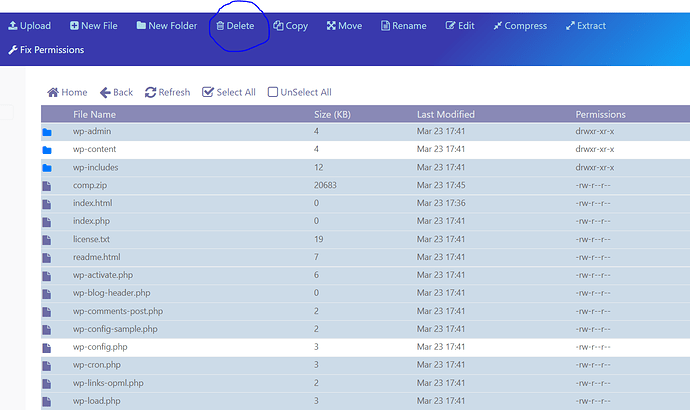Click the Move toolbar button
Image resolution: width=690 pixels, height=410 pixels.
coord(344,26)
